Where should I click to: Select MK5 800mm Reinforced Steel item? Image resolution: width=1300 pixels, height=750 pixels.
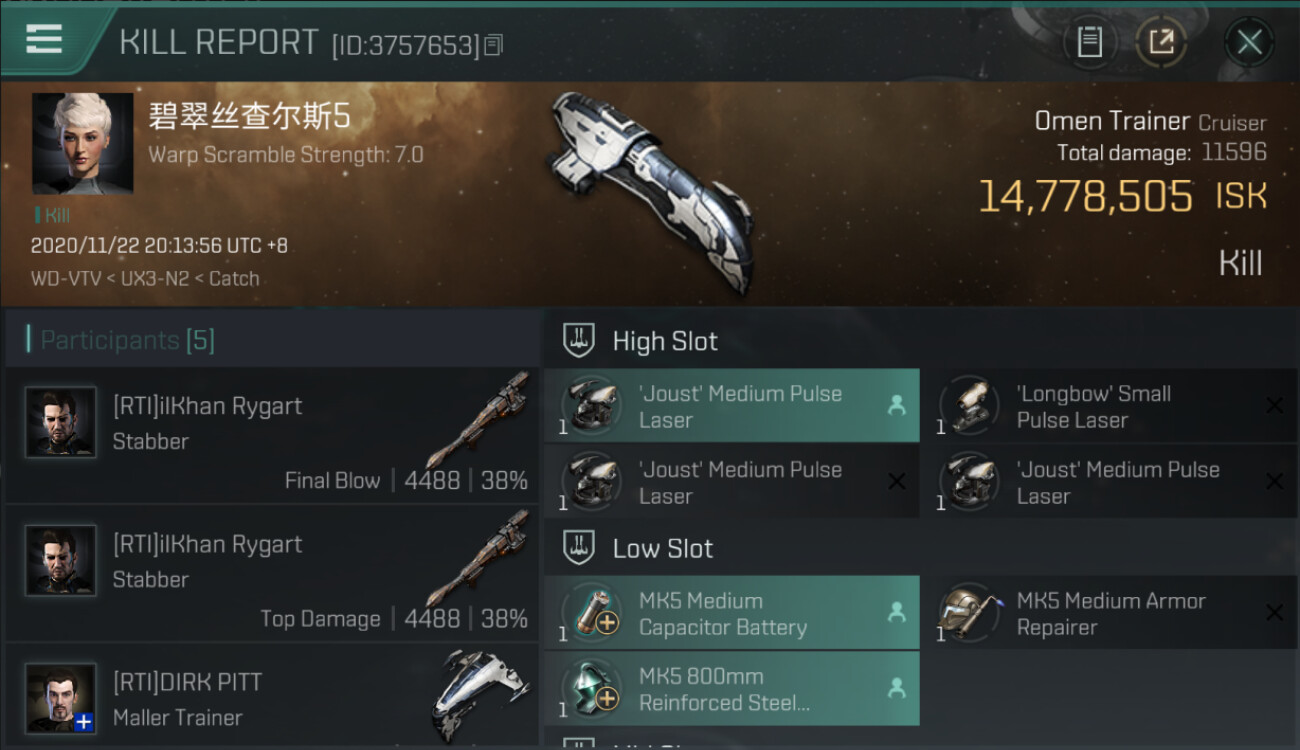pyautogui.click(x=732, y=689)
